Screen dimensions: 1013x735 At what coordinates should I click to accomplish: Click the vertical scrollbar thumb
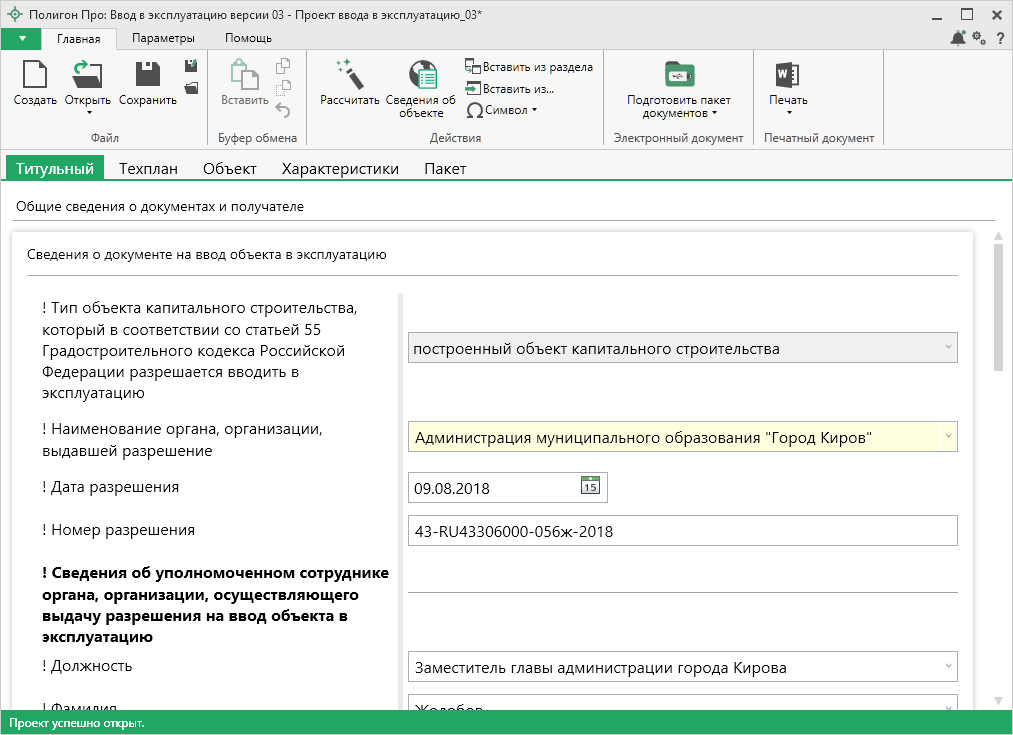(x=997, y=305)
